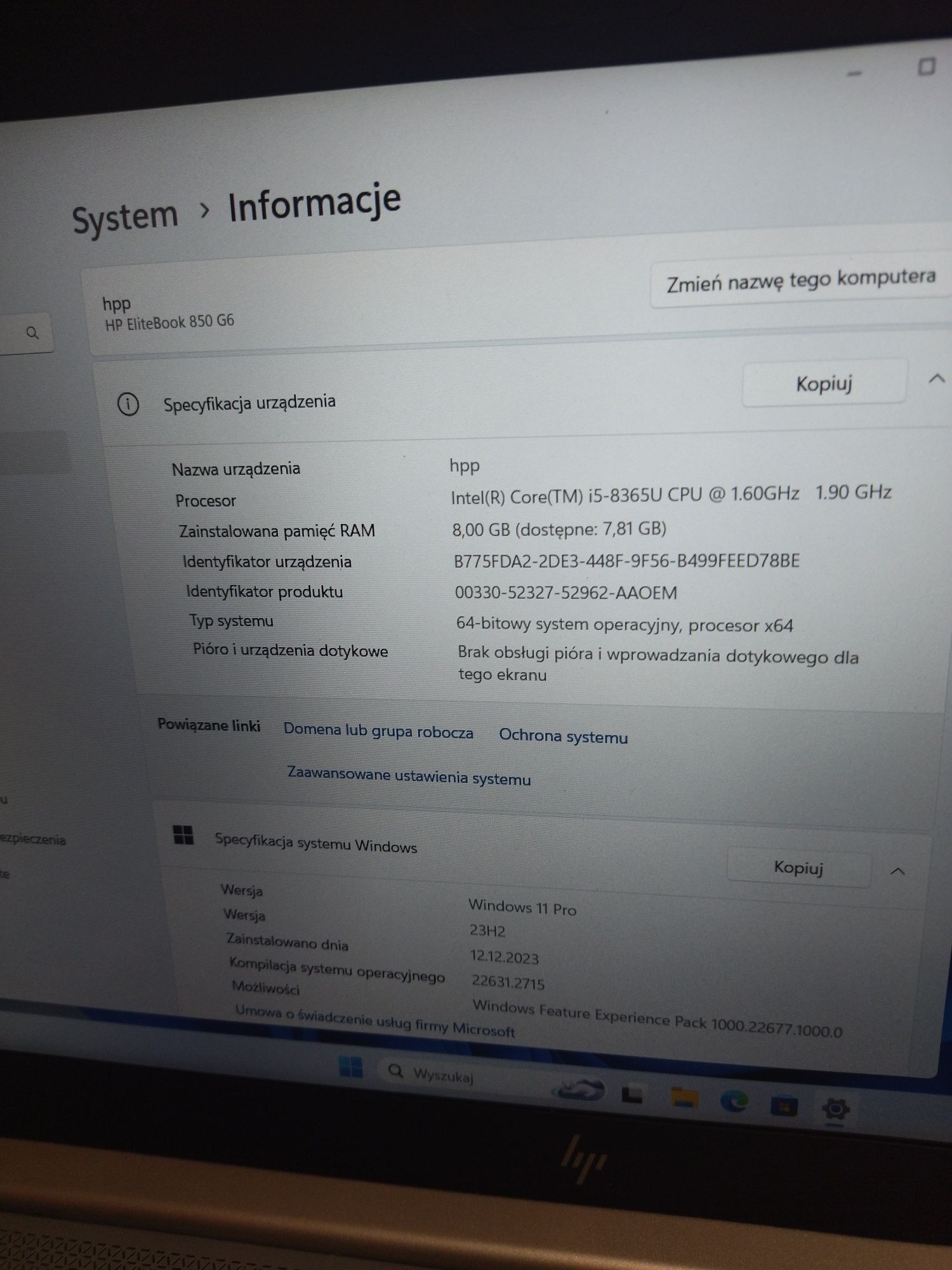Click the RAM value 8,00 GB
This screenshot has width=952, height=1270.
tap(559, 528)
